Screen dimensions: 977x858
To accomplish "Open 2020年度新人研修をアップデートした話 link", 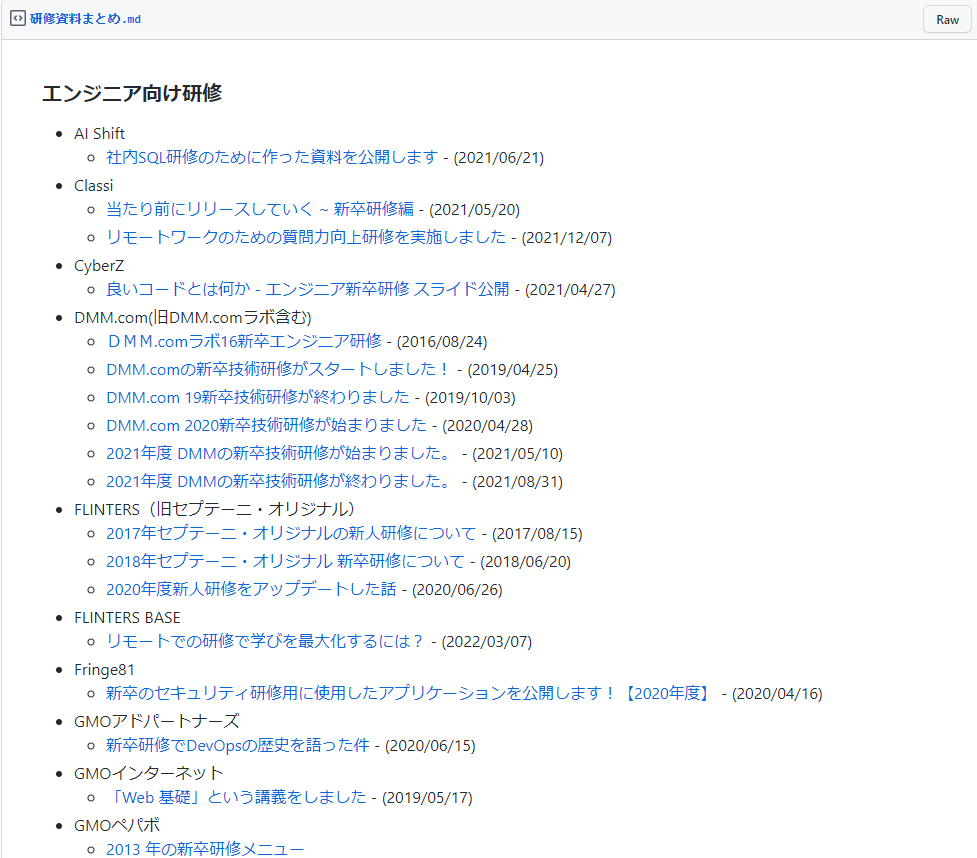I will 251,589.
